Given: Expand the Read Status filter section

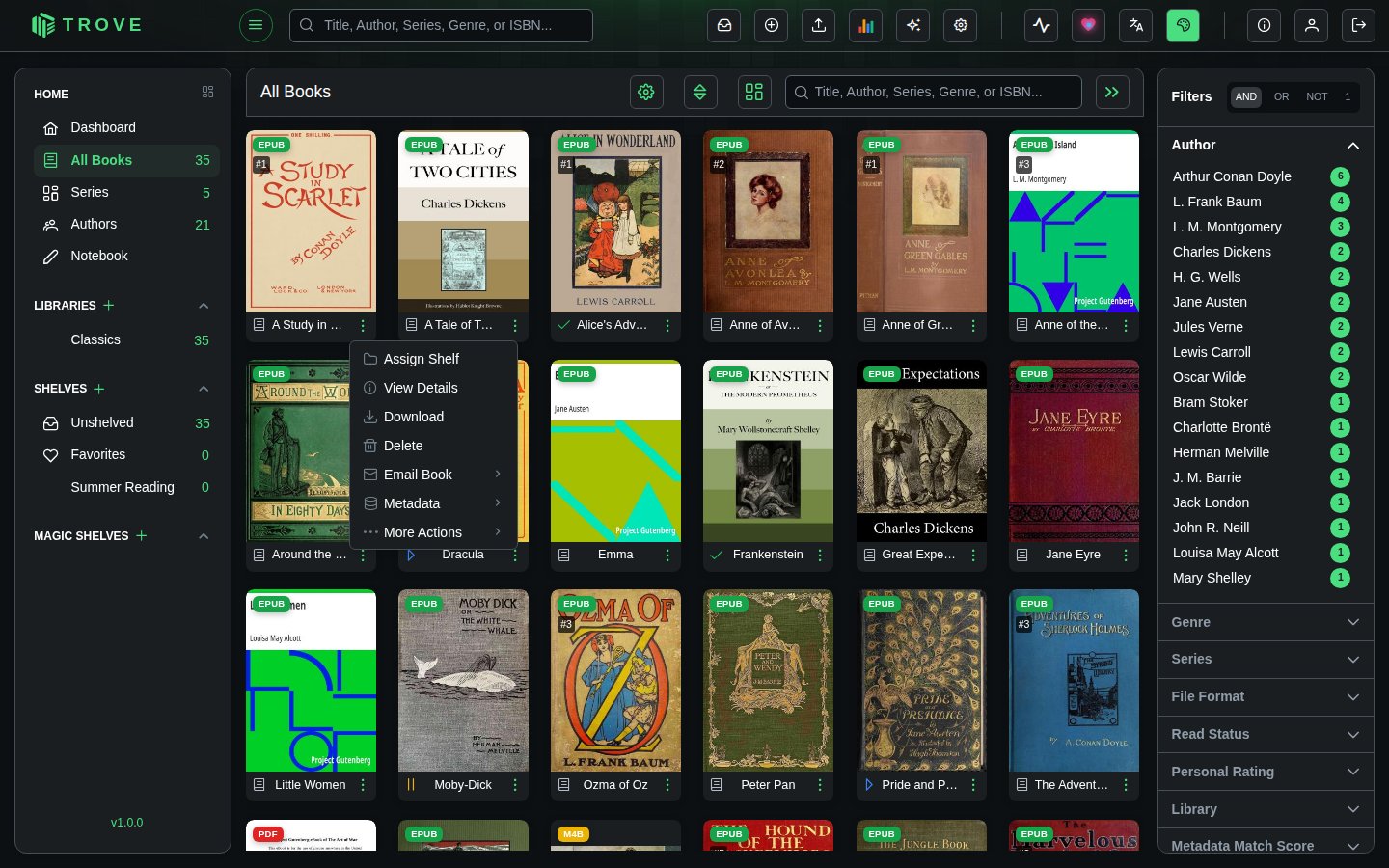Looking at the screenshot, I should click(1266, 734).
